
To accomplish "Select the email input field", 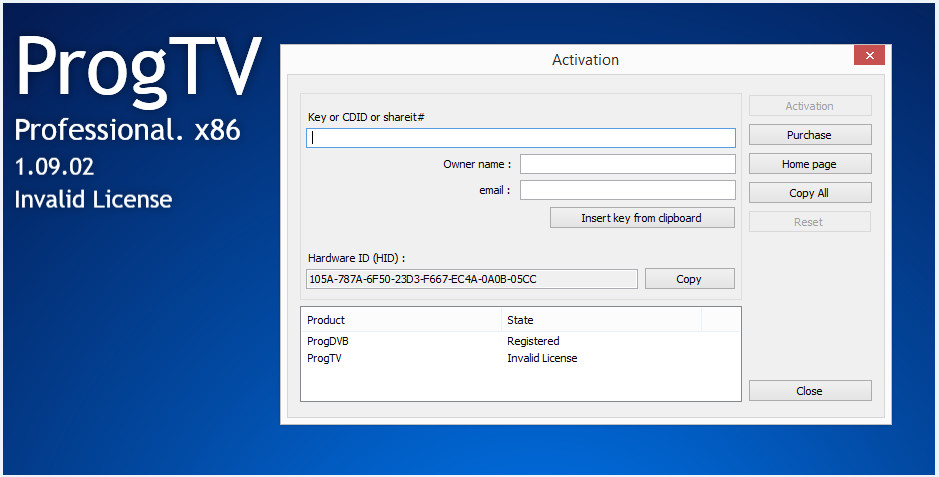I will (628, 190).
